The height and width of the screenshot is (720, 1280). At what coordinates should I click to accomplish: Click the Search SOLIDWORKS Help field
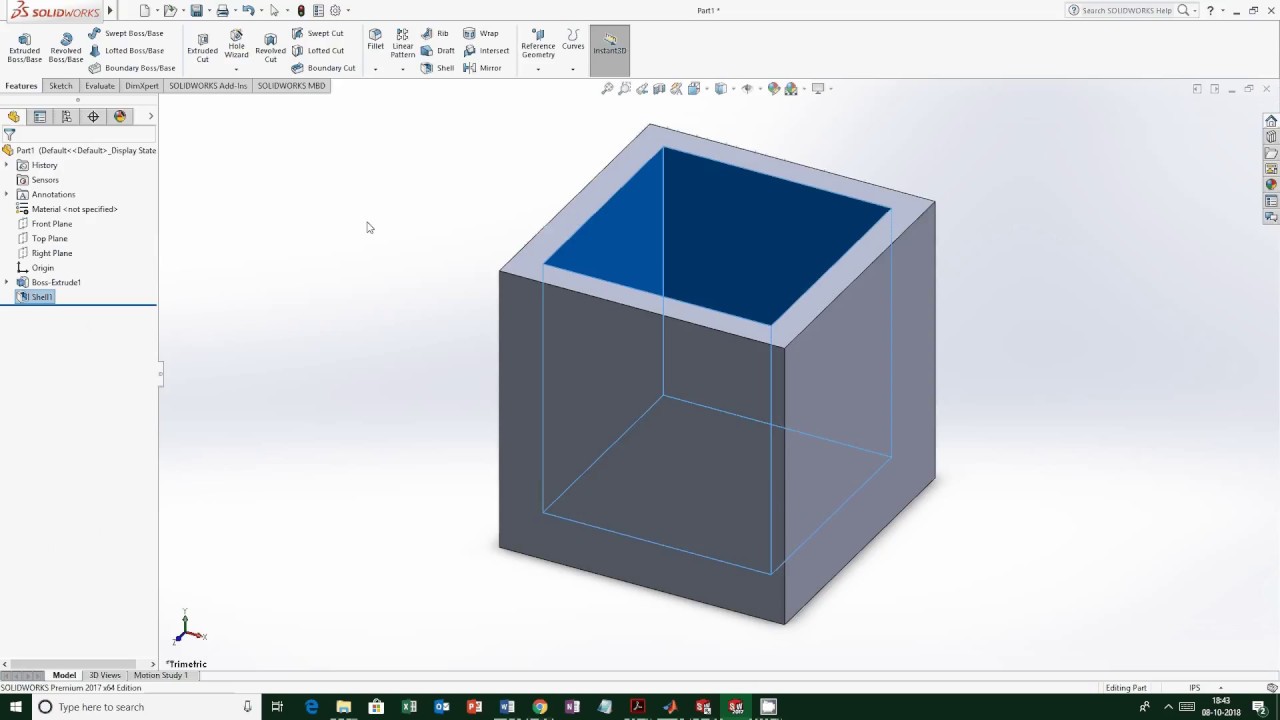point(1127,10)
